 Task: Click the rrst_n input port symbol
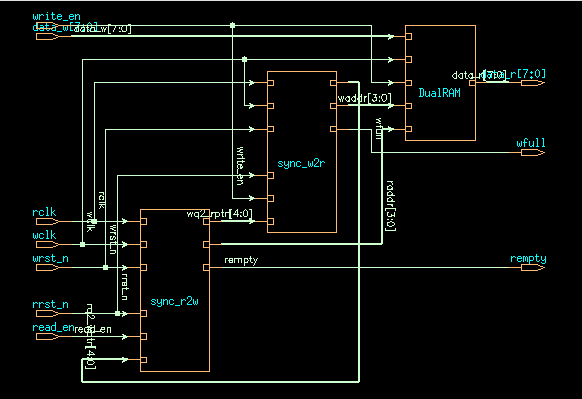(47, 314)
